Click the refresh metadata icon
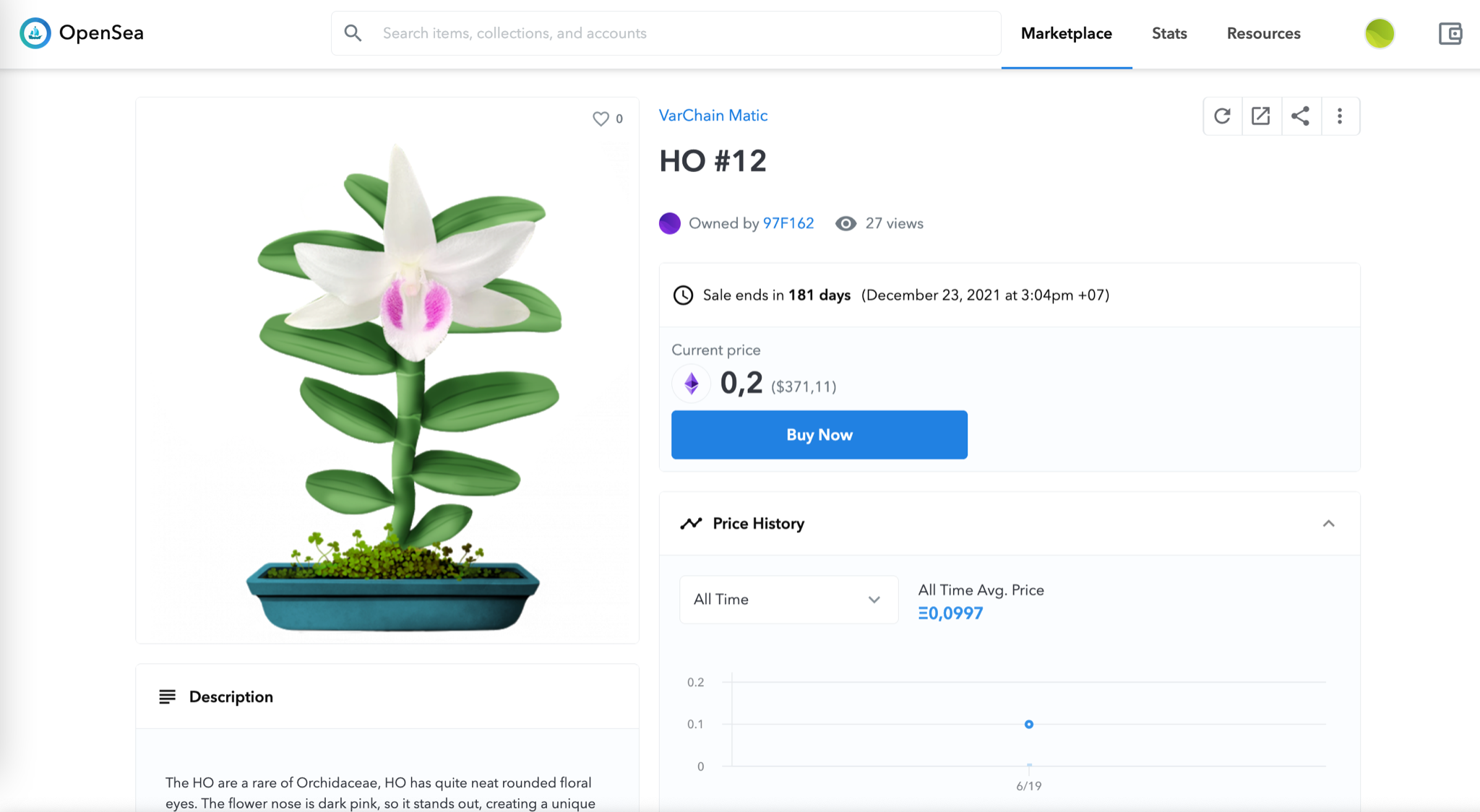 click(1222, 116)
